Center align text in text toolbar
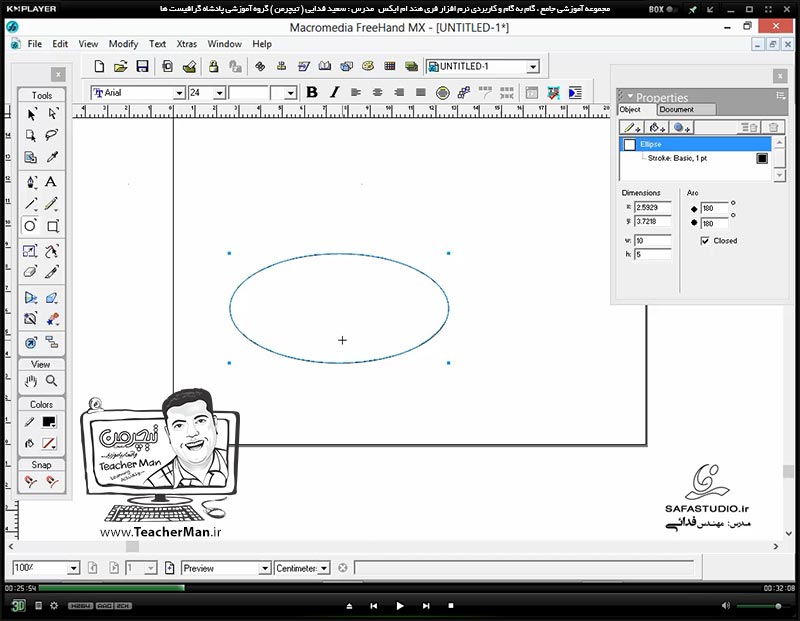The image size is (800, 621). [x=378, y=92]
